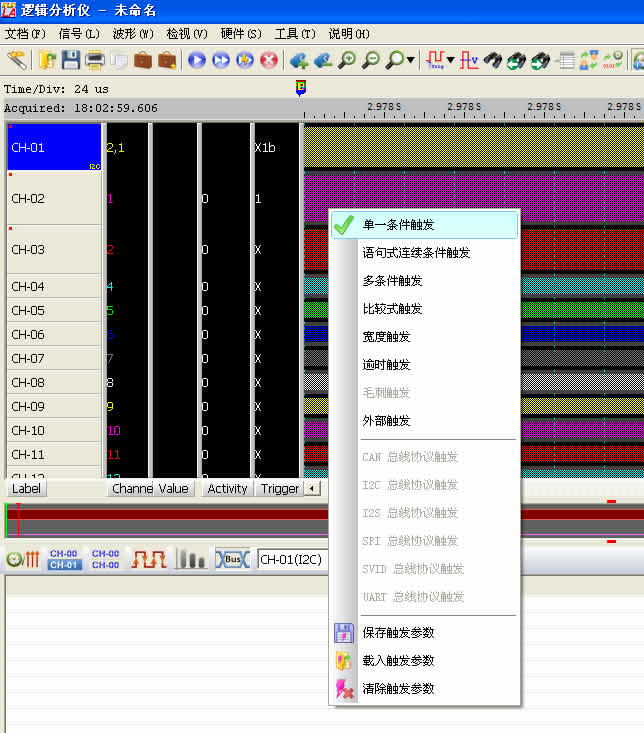Screen dimensions: 644x733
Task: Open the 工具(T) menu
Action: tap(295, 34)
